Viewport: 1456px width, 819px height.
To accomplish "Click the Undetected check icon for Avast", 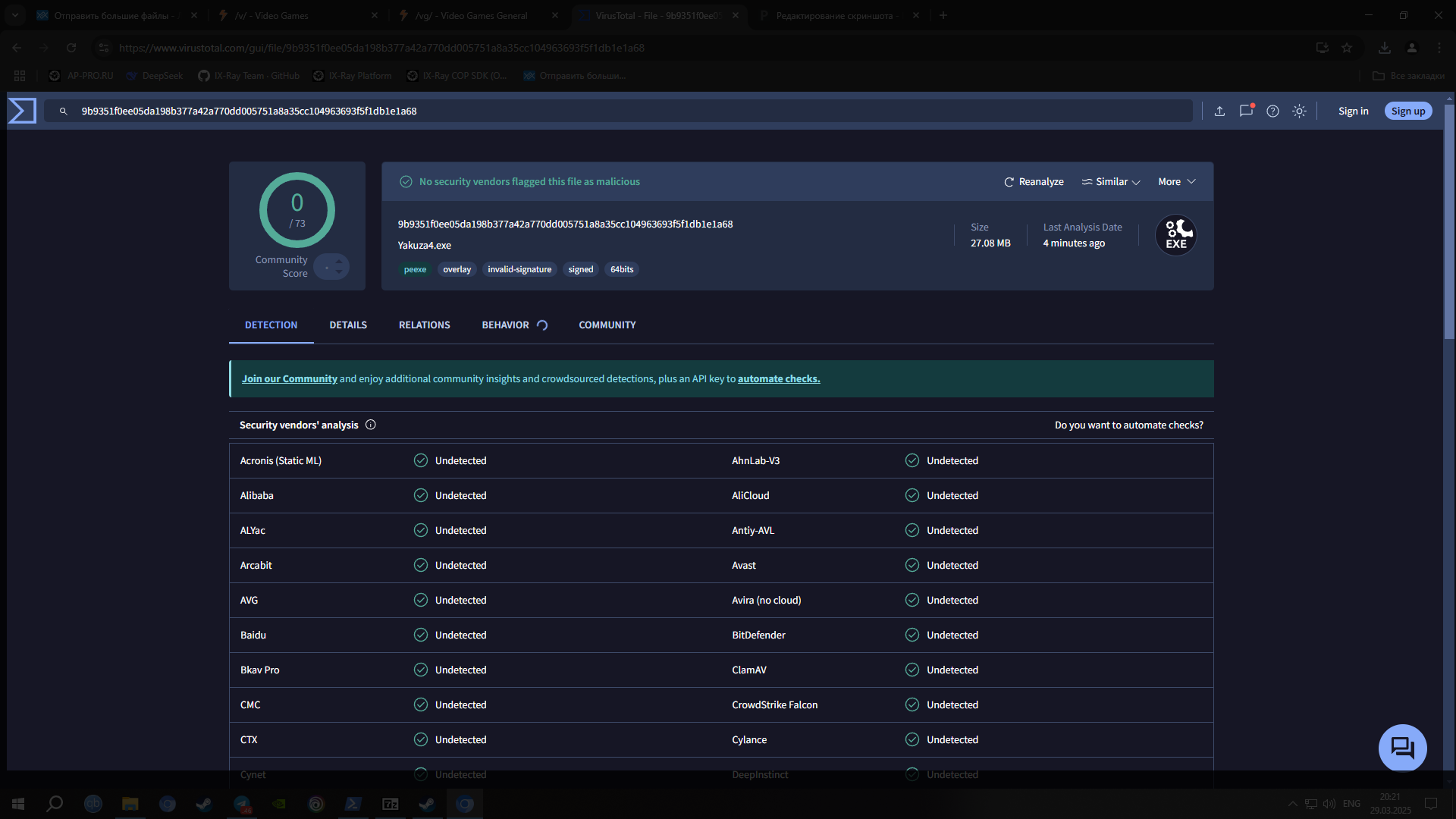I will [912, 565].
